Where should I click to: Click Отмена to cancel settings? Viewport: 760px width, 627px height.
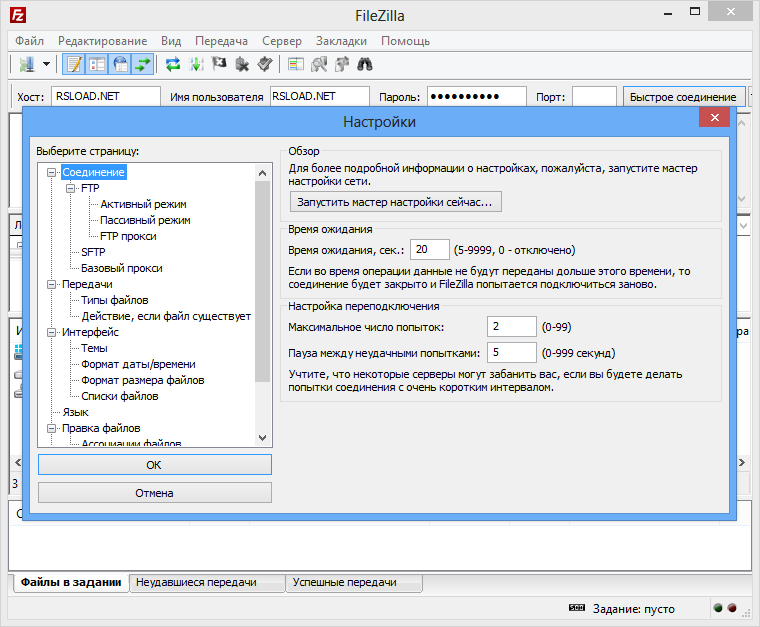pos(155,493)
